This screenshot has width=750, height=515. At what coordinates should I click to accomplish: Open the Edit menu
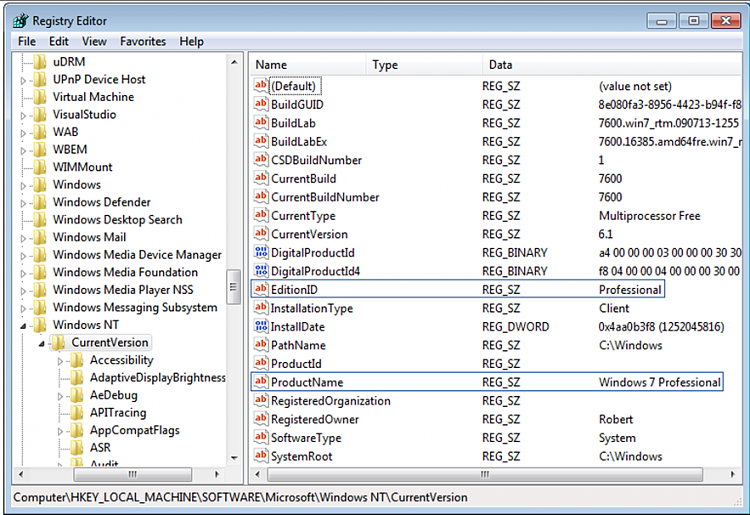pyautogui.click(x=59, y=42)
